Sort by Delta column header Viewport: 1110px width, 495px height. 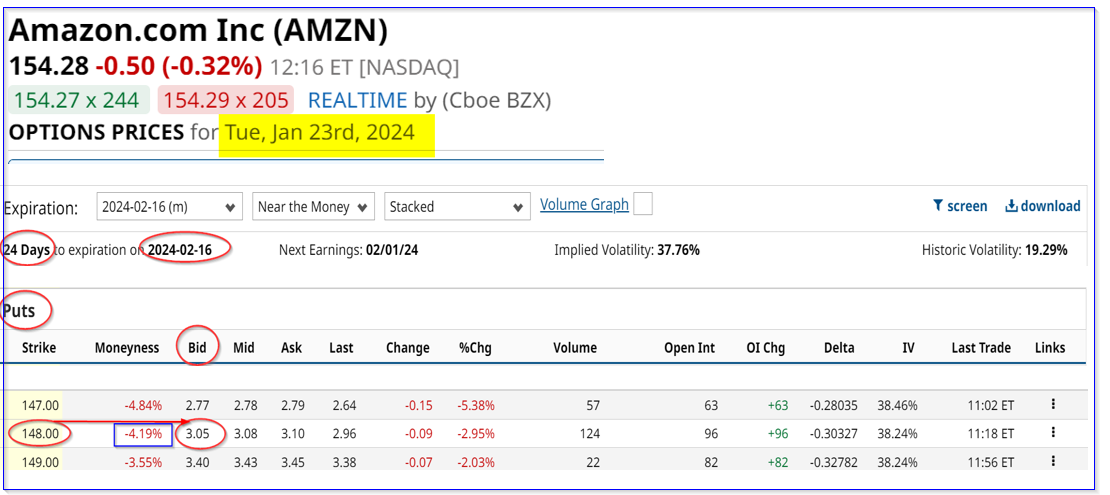pos(839,348)
